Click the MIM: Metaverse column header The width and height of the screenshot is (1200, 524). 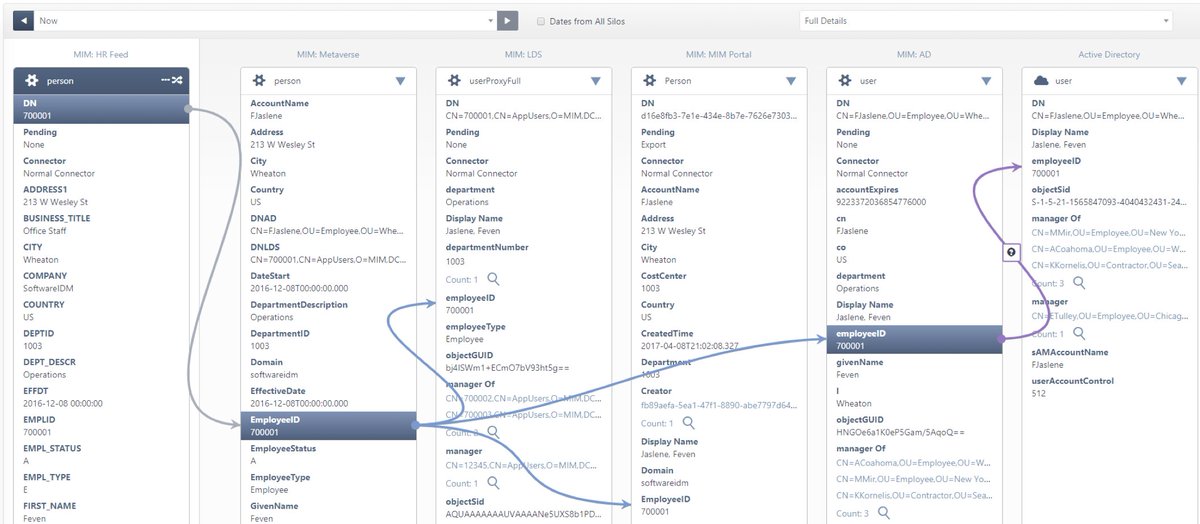point(328,55)
